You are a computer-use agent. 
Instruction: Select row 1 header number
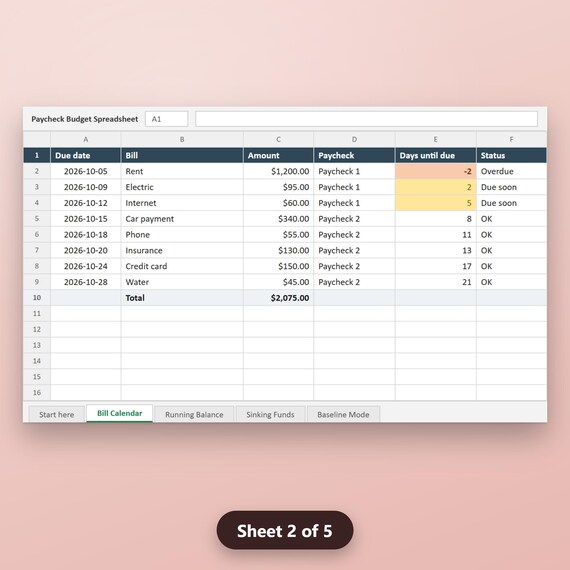[37, 155]
